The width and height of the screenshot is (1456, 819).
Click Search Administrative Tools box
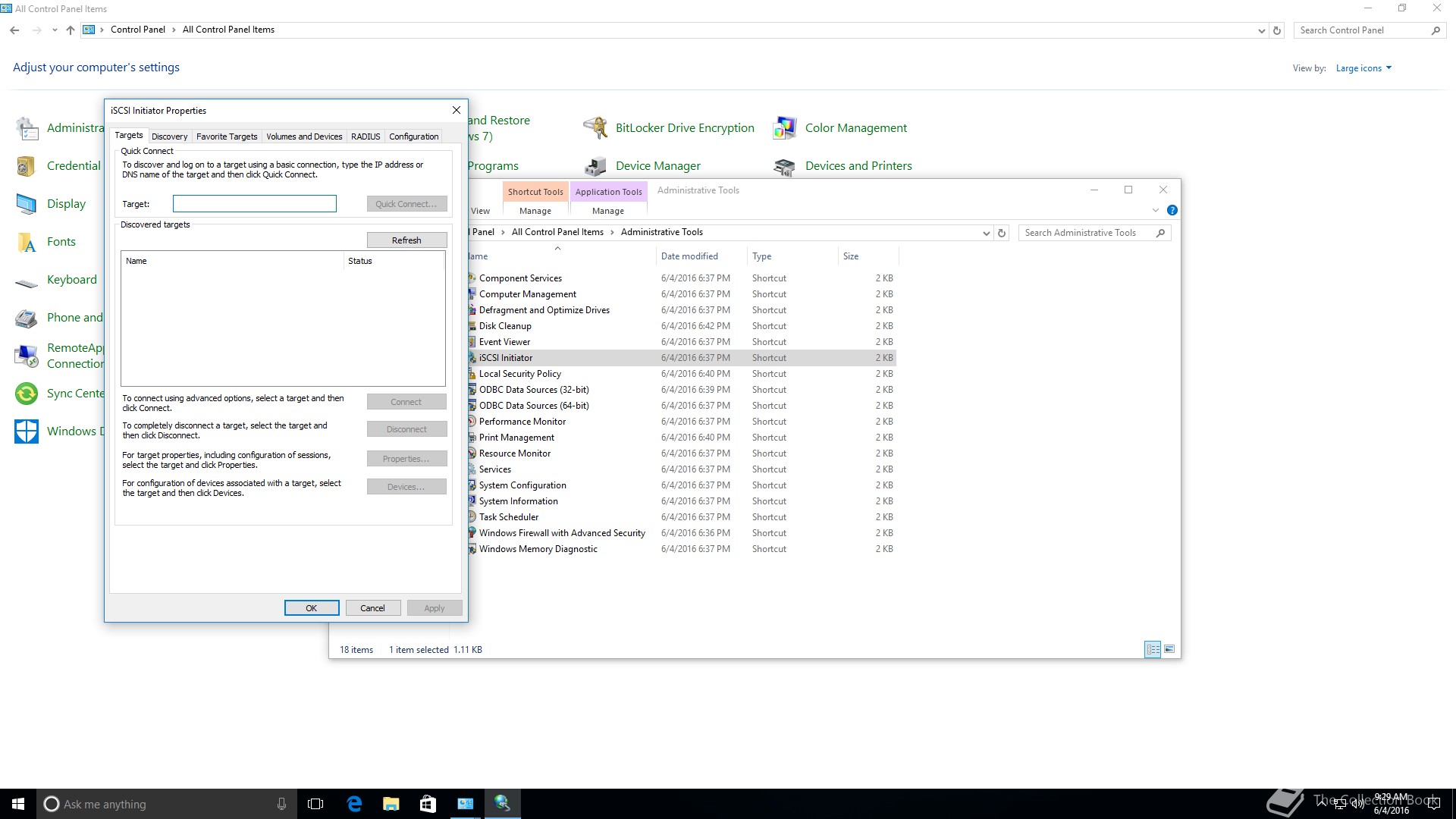pyautogui.click(x=1094, y=233)
